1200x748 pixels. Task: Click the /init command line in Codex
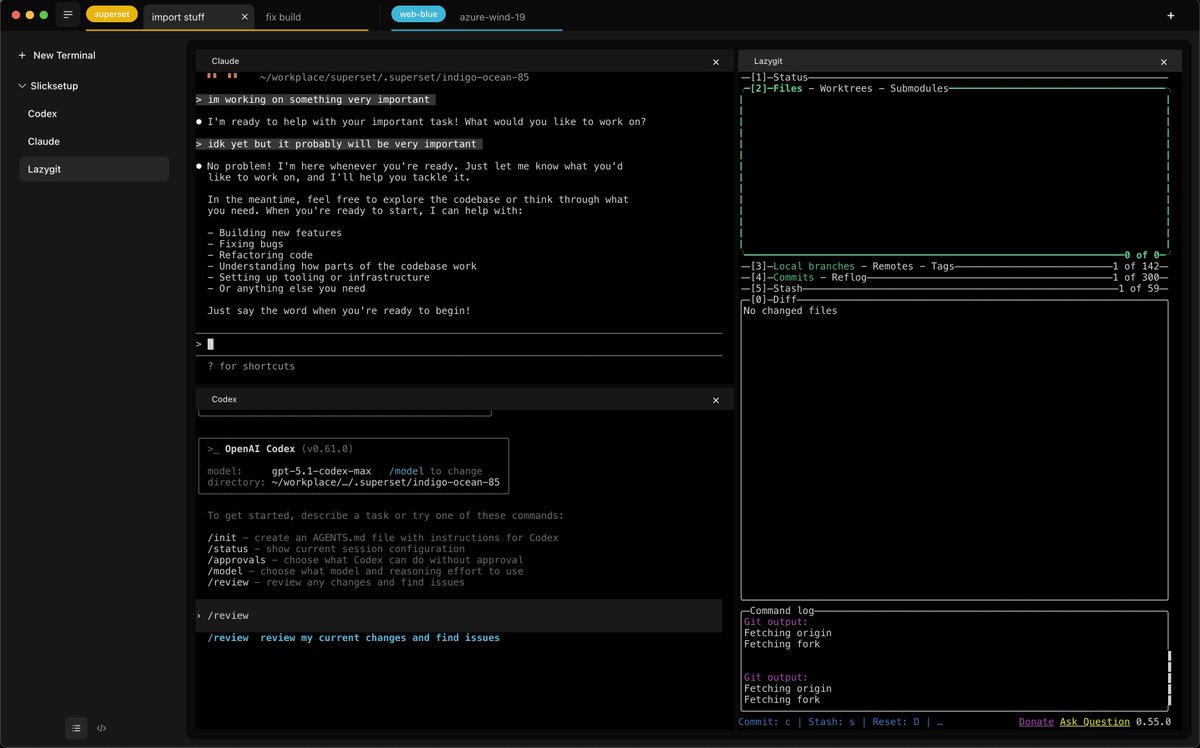pos(383,538)
